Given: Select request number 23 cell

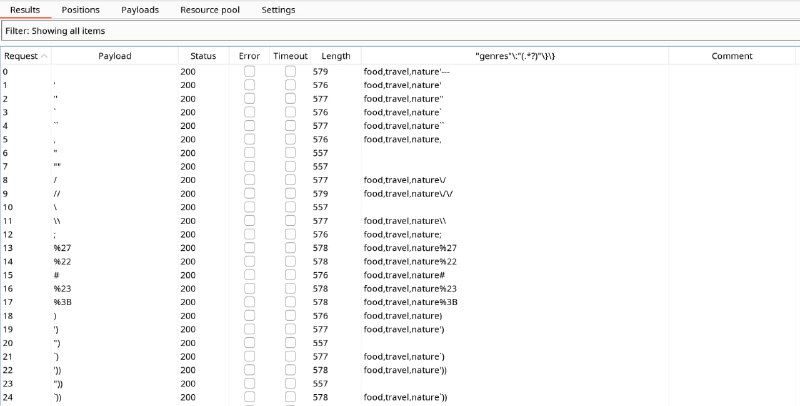Looking at the screenshot, I should [x=8, y=384].
